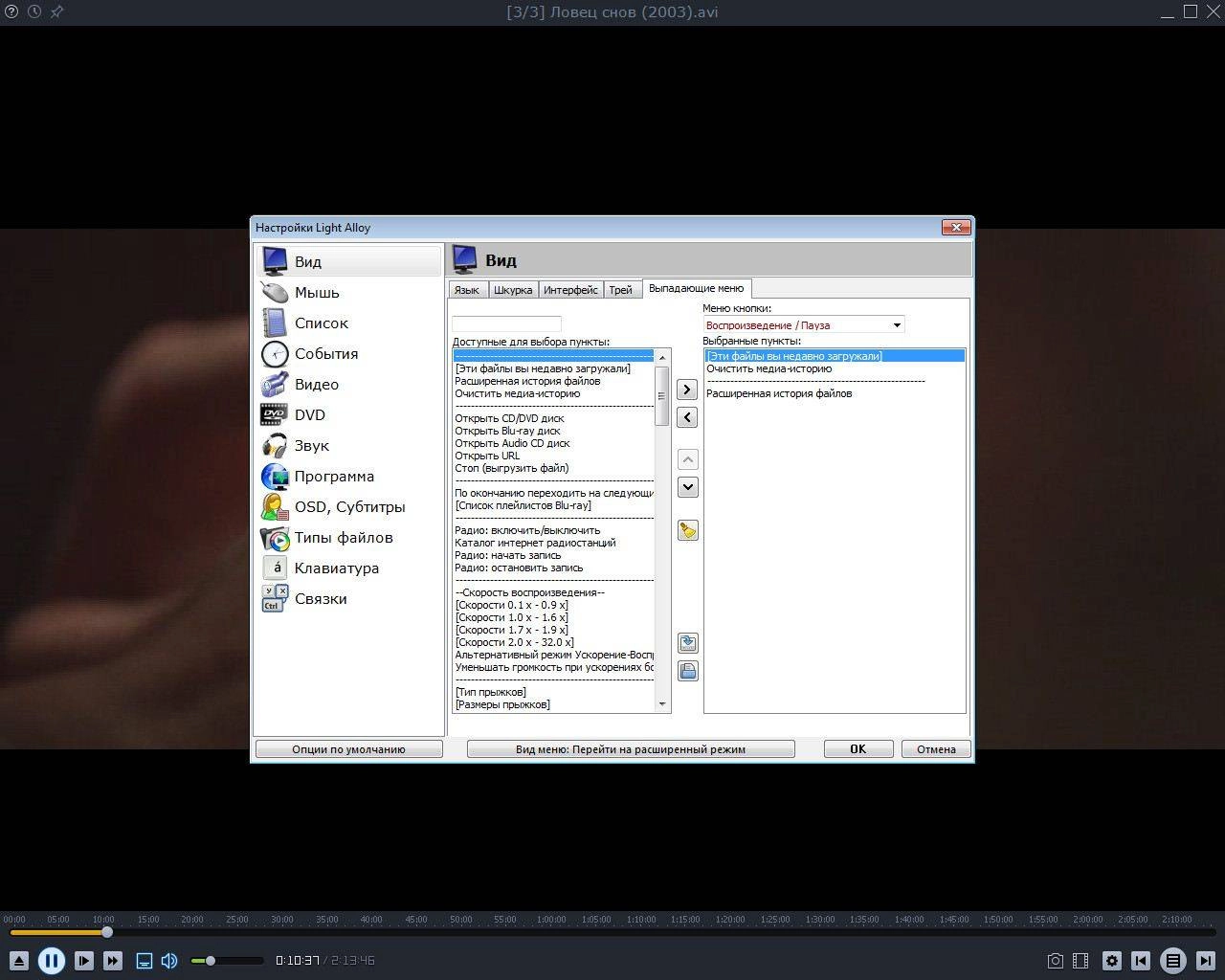Click Вид меню: Перейти на расширенный режим
This screenshot has height=980, width=1225.
click(x=631, y=749)
